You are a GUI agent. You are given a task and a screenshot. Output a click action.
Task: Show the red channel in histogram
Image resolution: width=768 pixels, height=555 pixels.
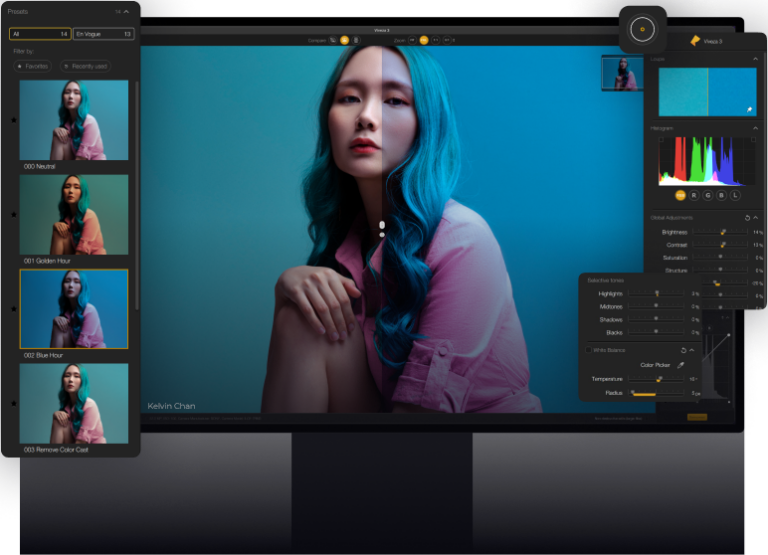[694, 196]
